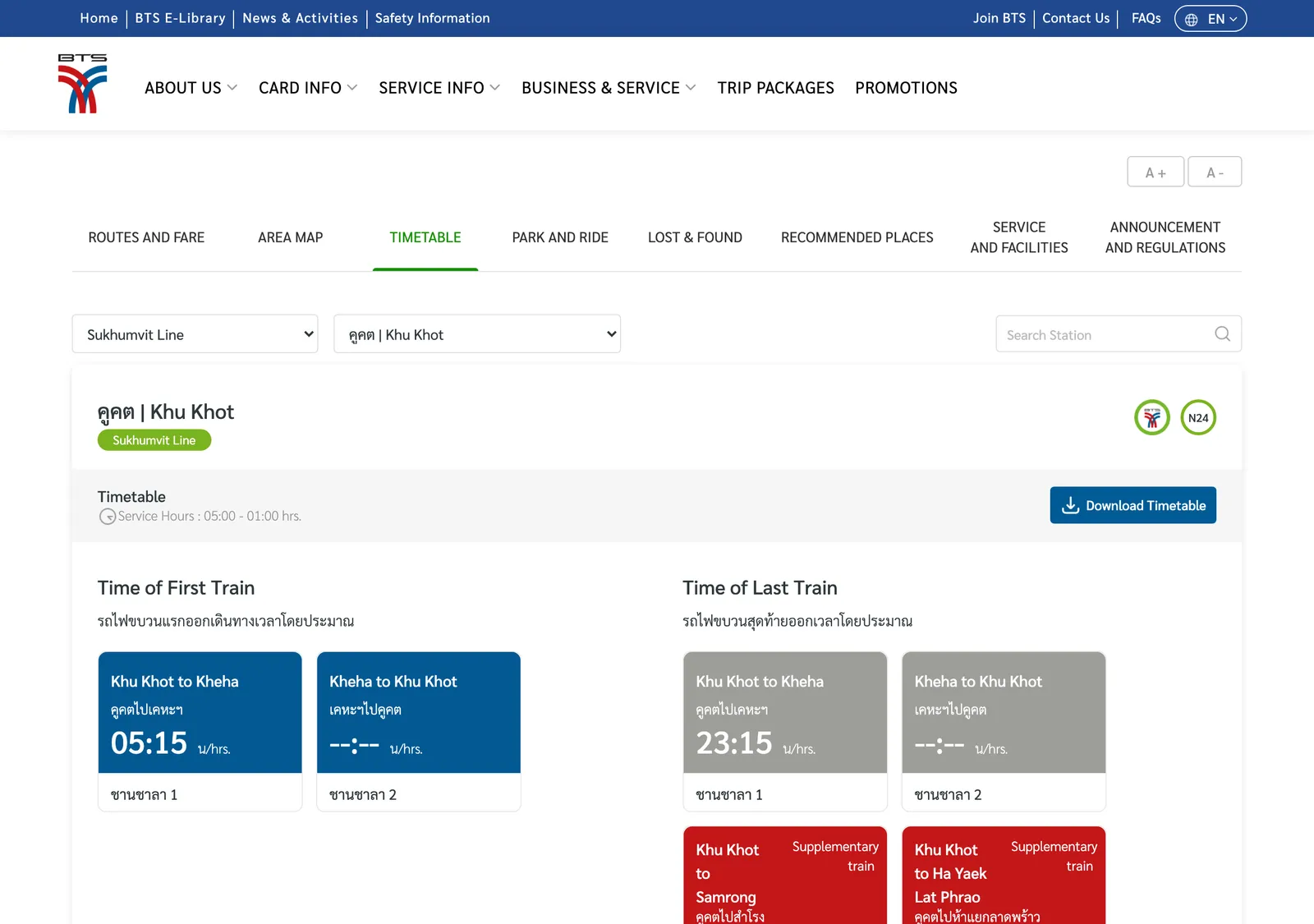
Task: Open the PARK AND RIDE tab
Action: click(560, 237)
